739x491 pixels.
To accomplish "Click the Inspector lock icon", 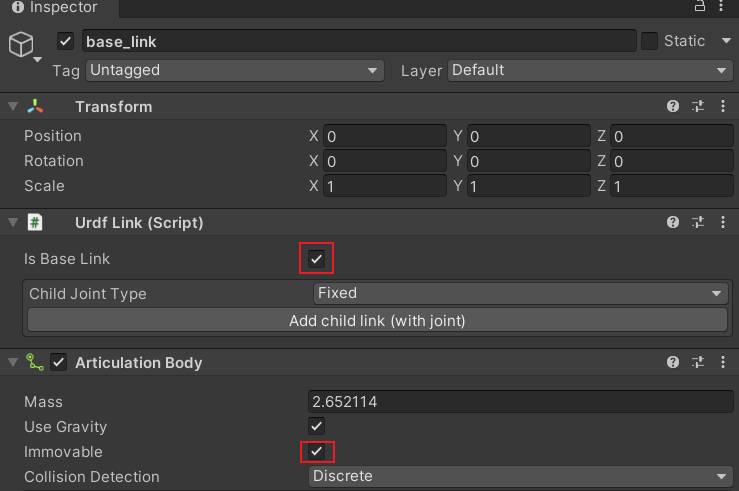I will pos(700,7).
